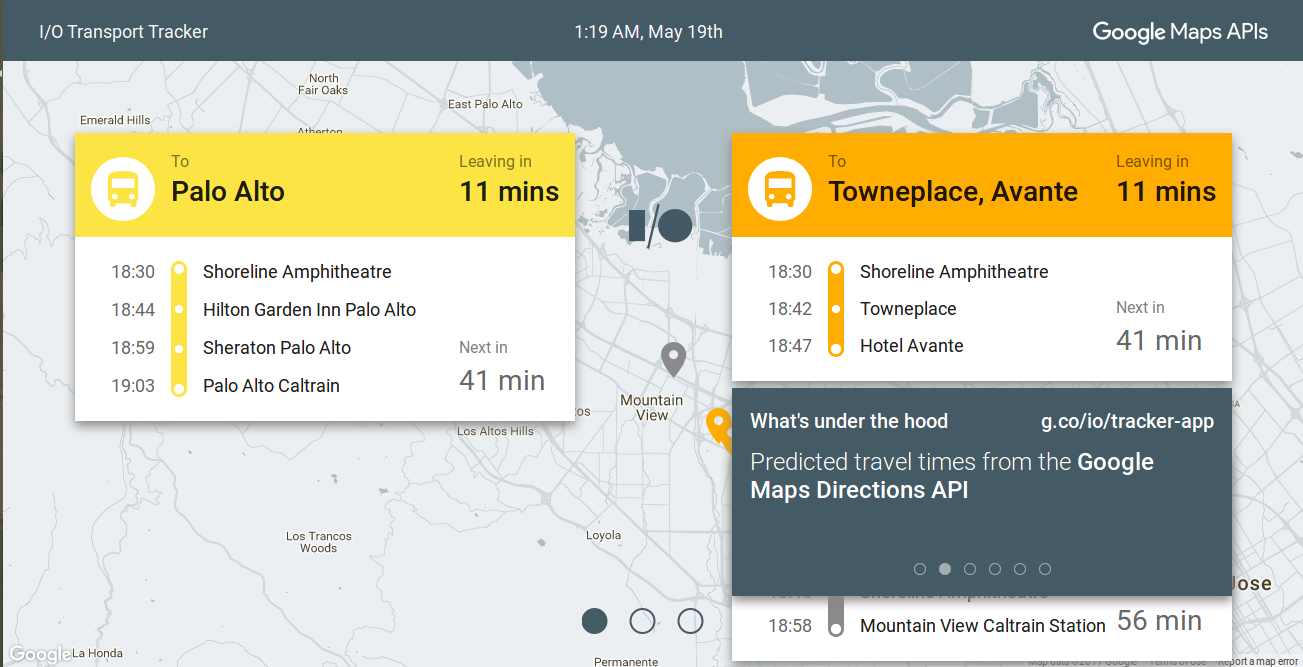Select Shoreline Amphitheatre stop in Palo Alto card

pos(297,272)
